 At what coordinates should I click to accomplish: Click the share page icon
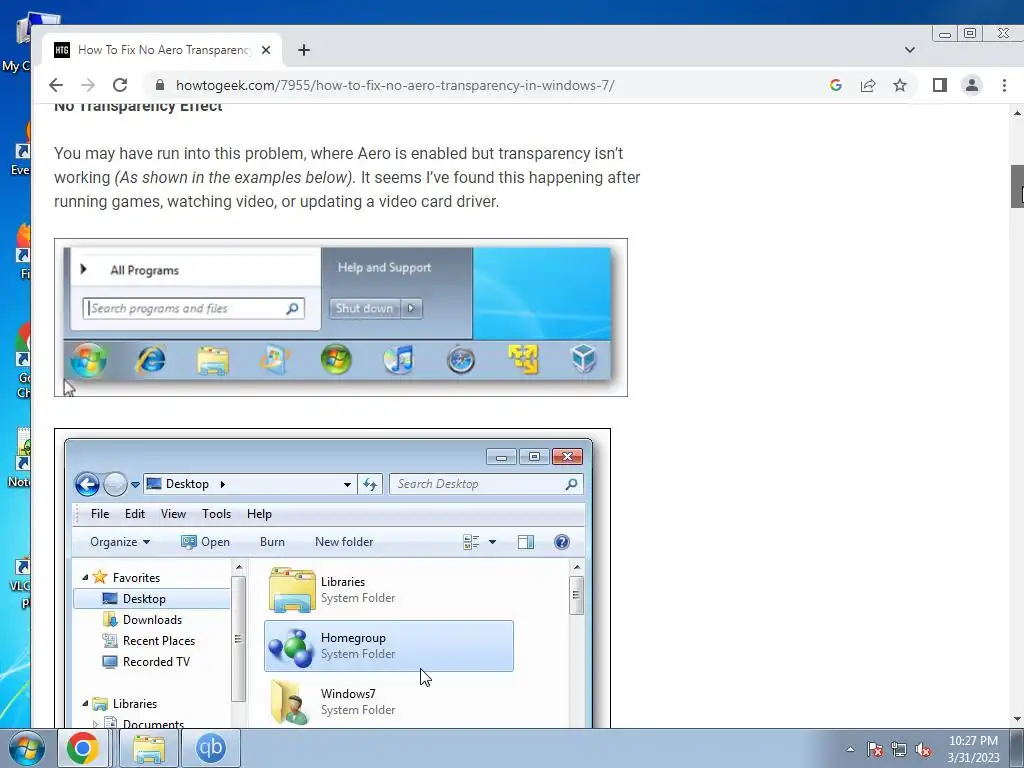point(868,85)
